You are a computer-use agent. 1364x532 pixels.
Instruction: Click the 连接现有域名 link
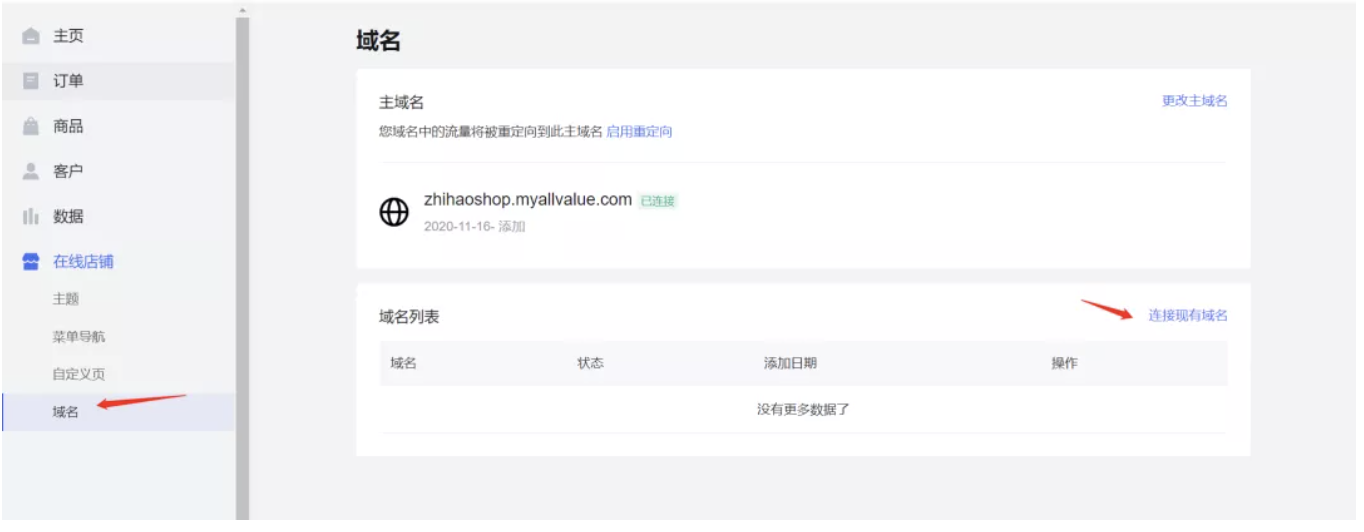tap(1187, 315)
